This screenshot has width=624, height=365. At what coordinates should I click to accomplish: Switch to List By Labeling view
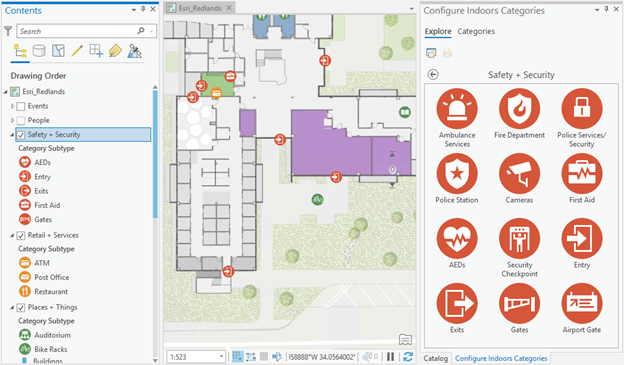115,51
